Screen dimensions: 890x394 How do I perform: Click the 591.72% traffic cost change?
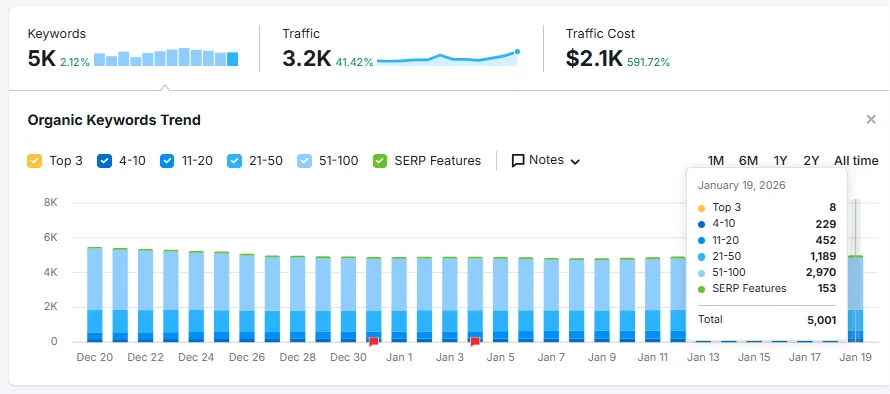click(648, 62)
